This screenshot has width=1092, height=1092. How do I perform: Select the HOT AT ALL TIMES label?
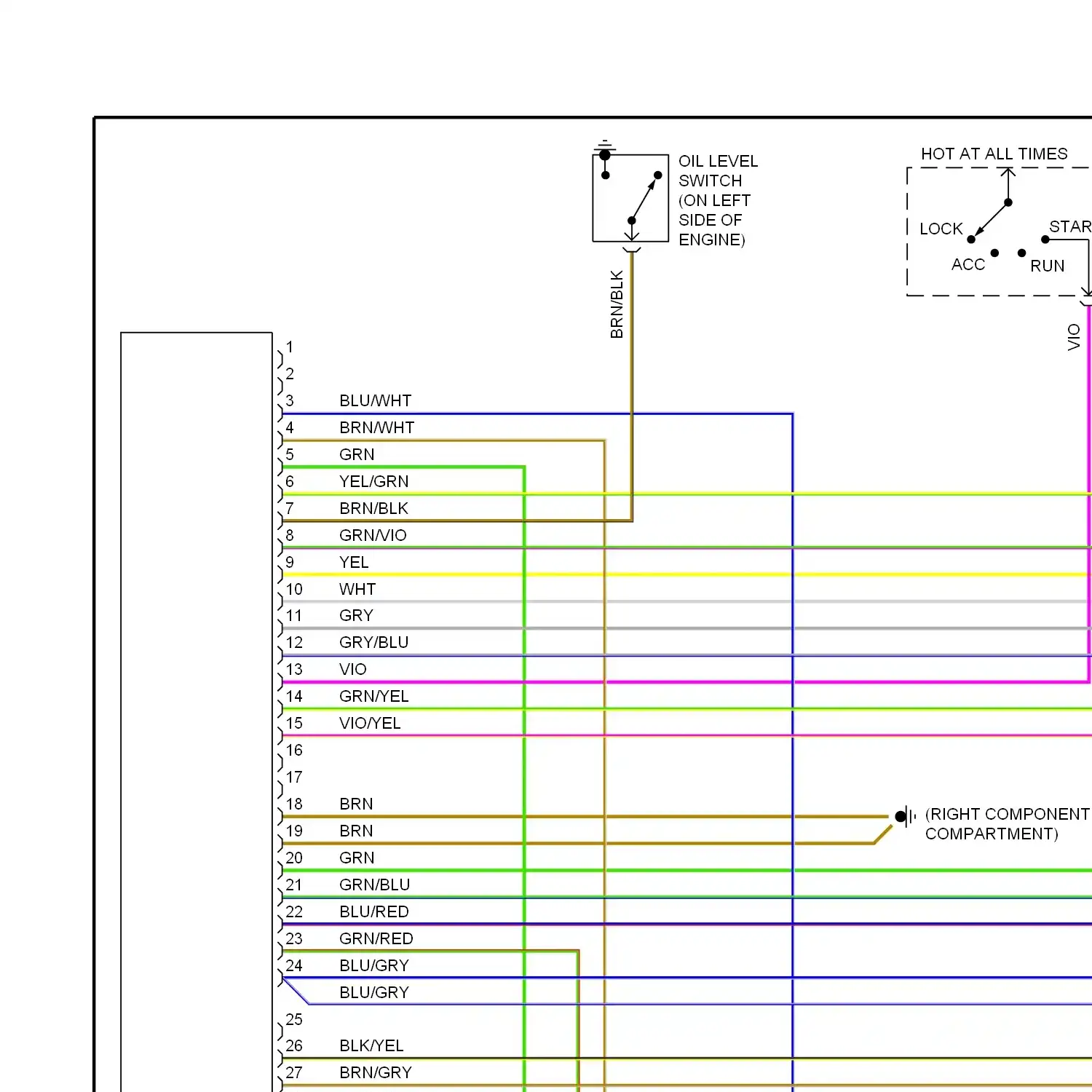(994, 154)
